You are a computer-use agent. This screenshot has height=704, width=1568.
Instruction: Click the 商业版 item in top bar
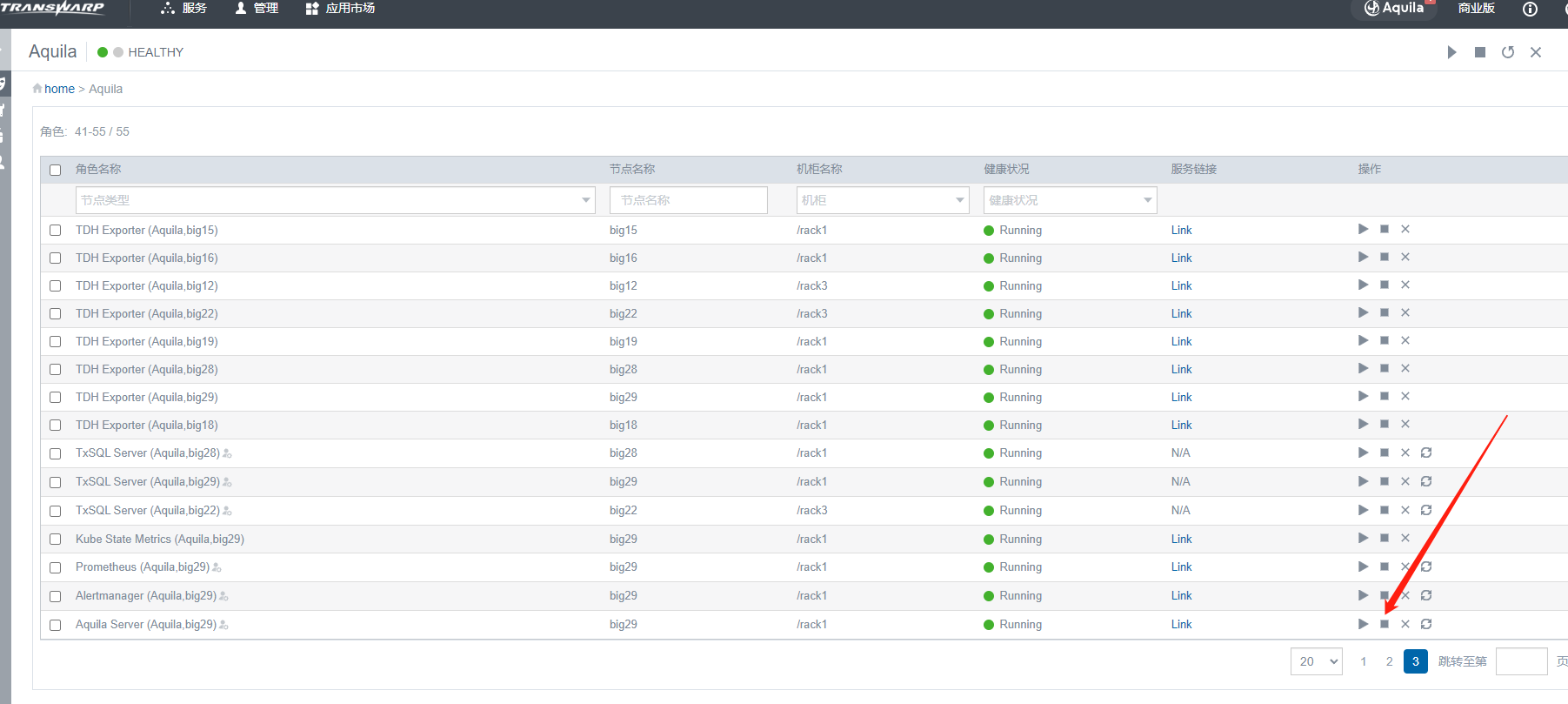point(1477,9)
